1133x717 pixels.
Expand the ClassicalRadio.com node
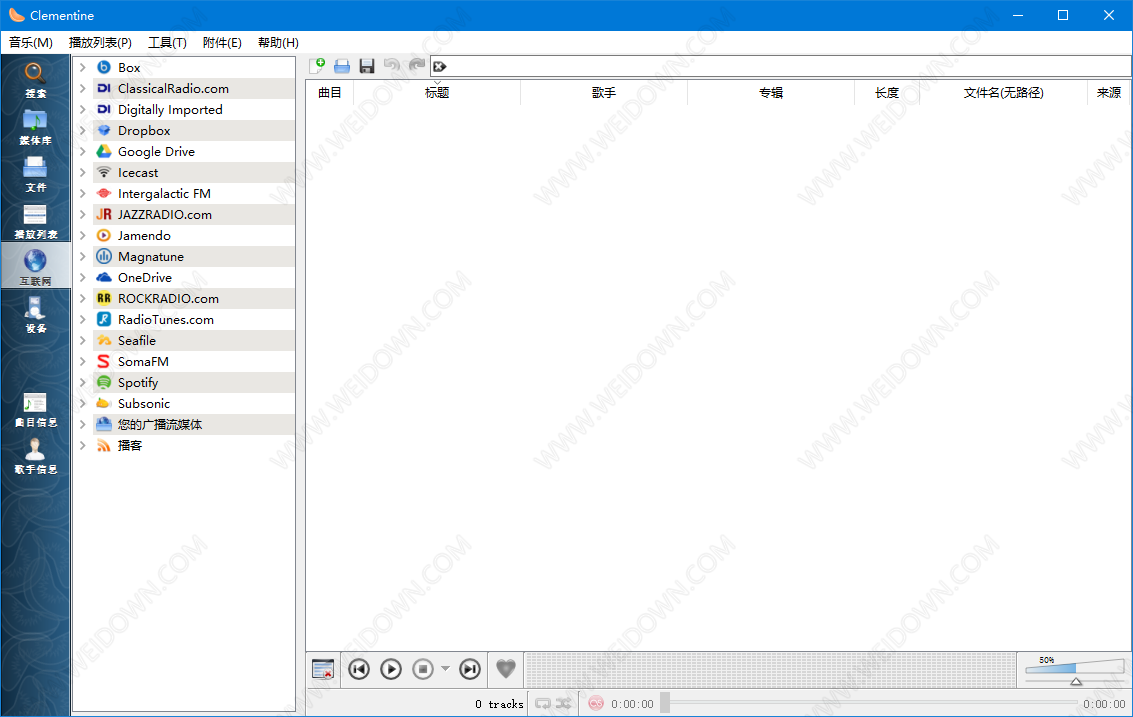82,88
